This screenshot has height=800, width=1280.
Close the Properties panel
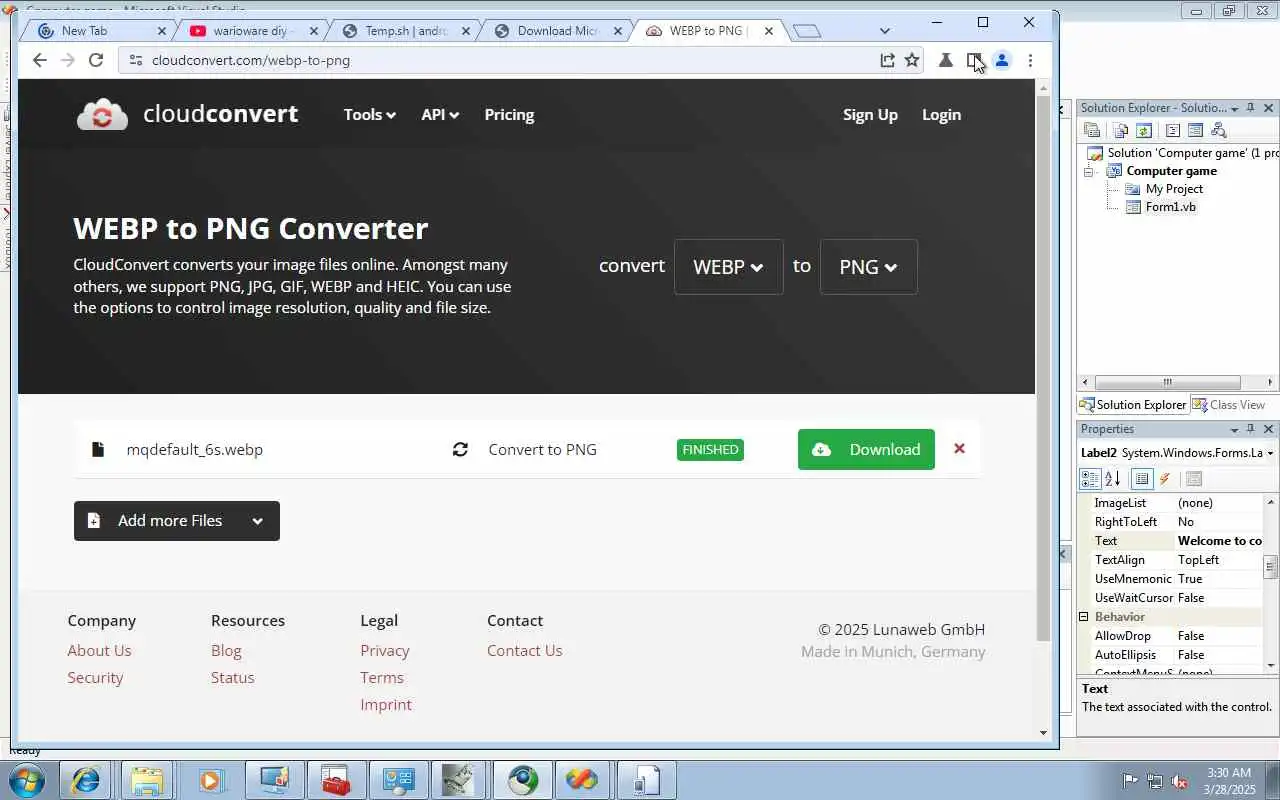tap(1268, 429)
